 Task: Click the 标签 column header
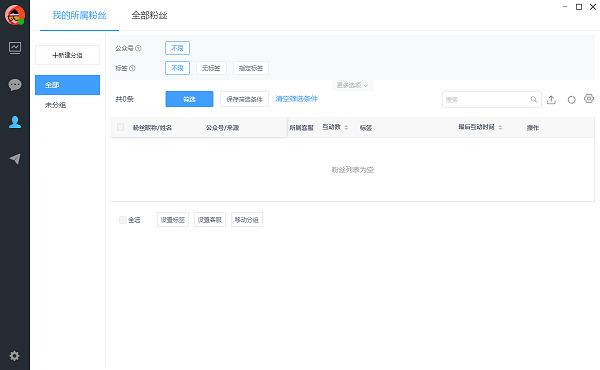(366, 128)
